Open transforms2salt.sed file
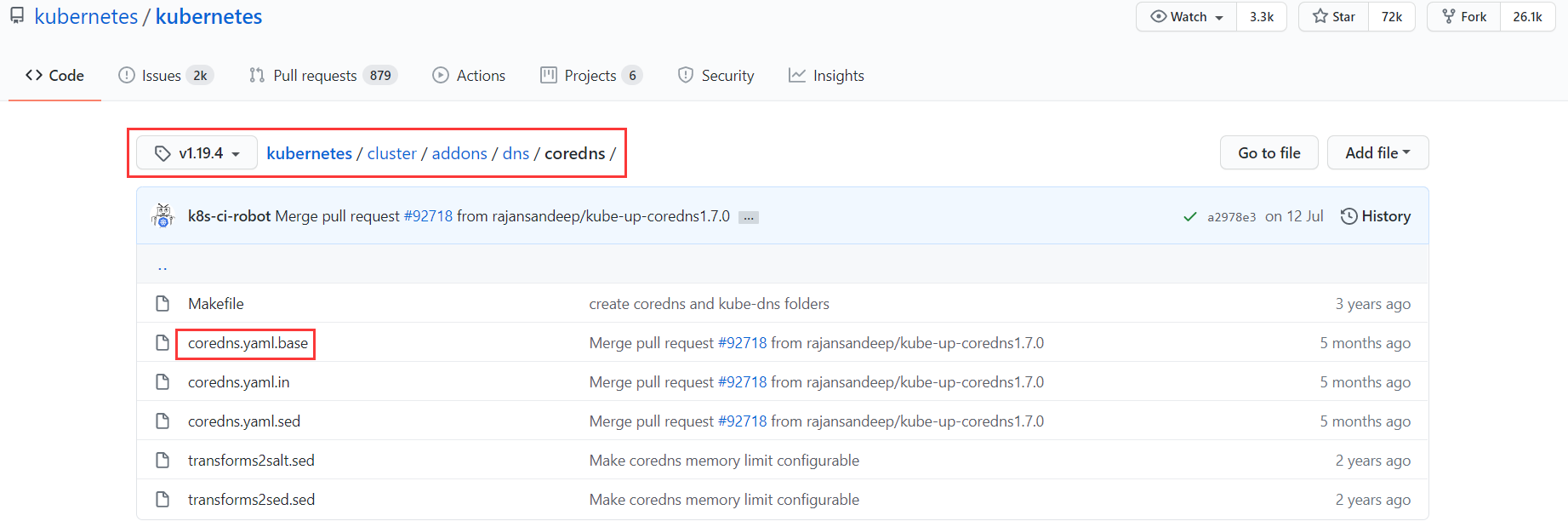The image size is (1568, 527). [251, 461]
